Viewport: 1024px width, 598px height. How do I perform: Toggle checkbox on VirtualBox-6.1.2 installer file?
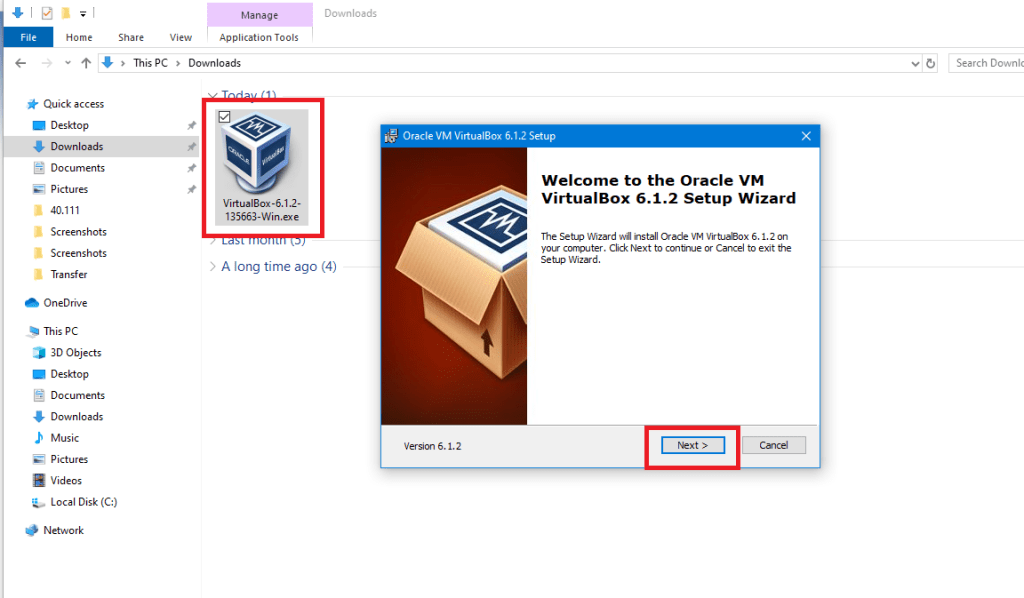tap(225, 117)
